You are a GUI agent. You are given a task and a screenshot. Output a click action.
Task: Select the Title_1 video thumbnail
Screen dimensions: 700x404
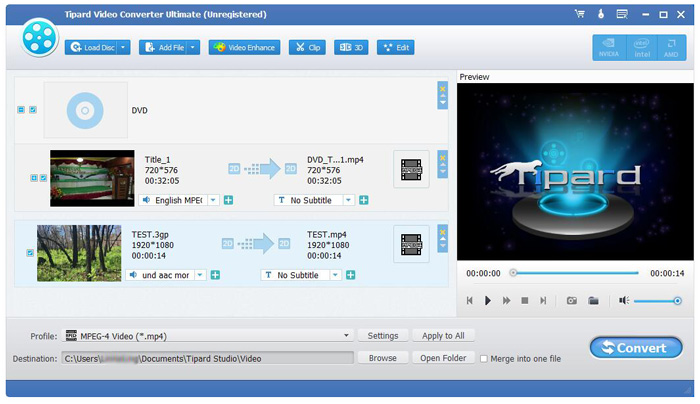(92, 178)
